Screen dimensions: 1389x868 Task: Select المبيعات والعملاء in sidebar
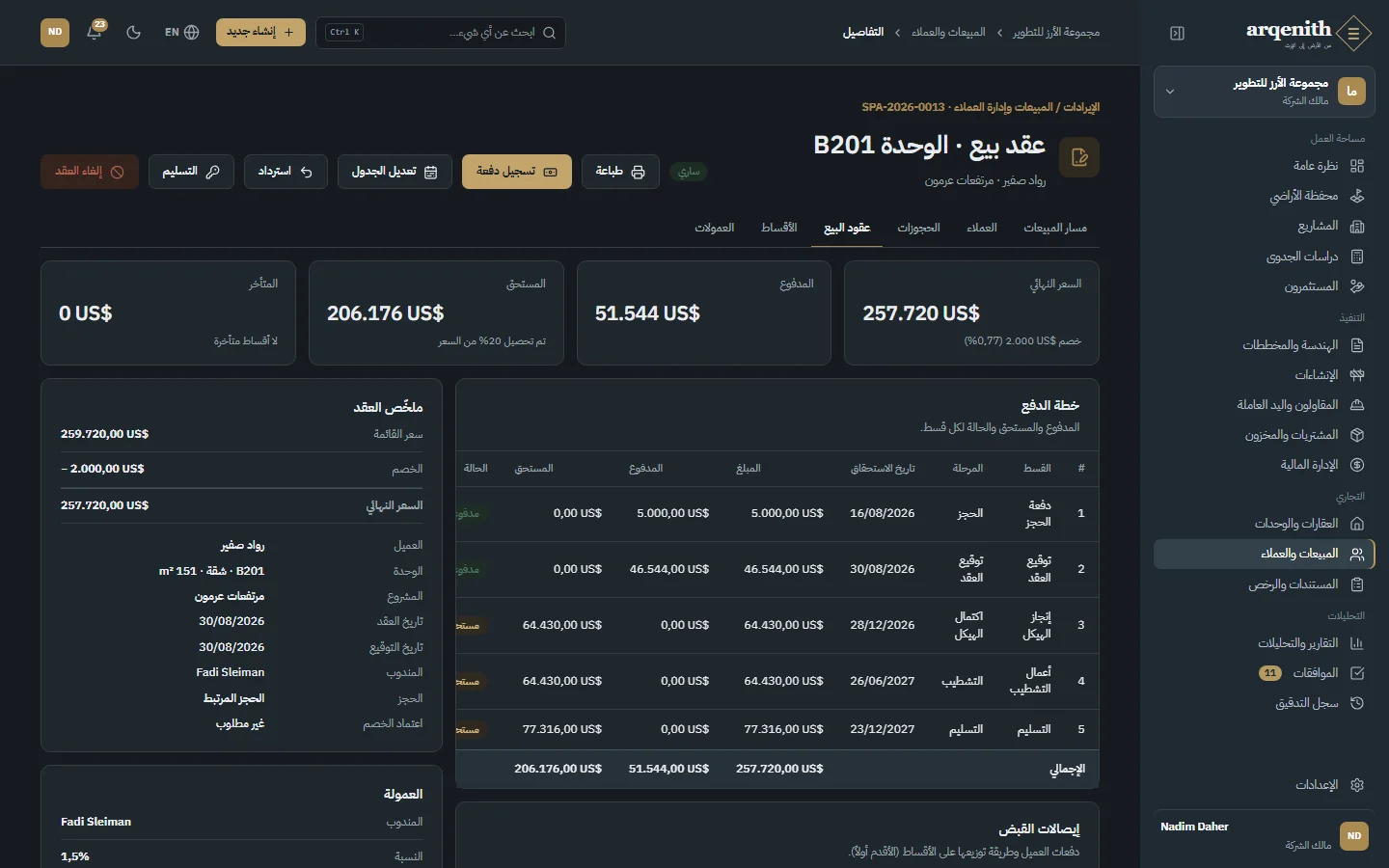click(x=1264, y=554)
